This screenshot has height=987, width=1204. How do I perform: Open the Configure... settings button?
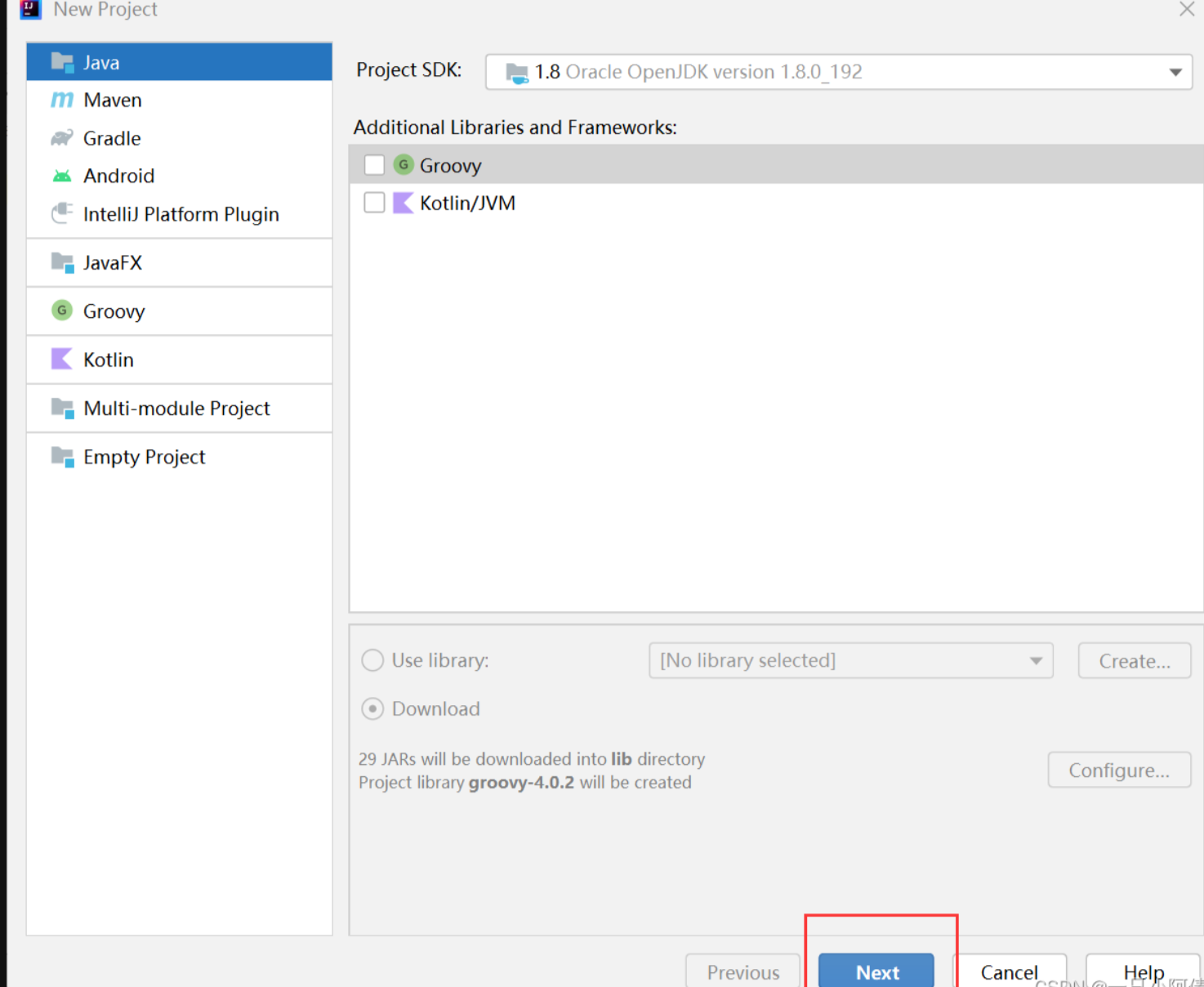pyautogui.click(x=1118, y=770)
